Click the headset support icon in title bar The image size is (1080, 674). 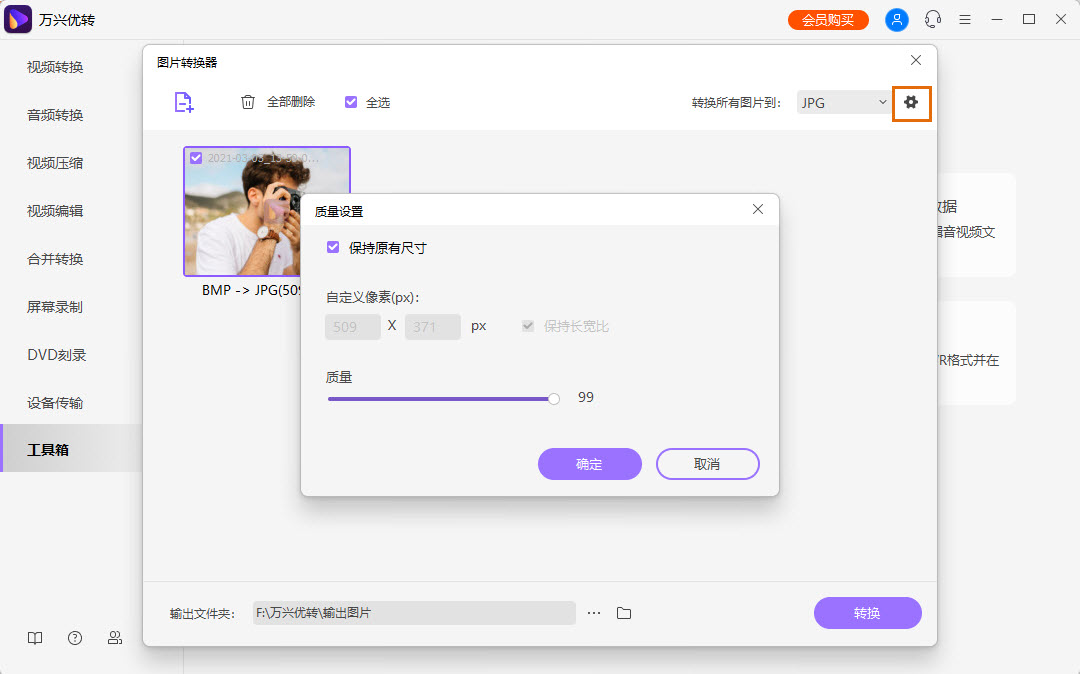click(x=932, y=19)
